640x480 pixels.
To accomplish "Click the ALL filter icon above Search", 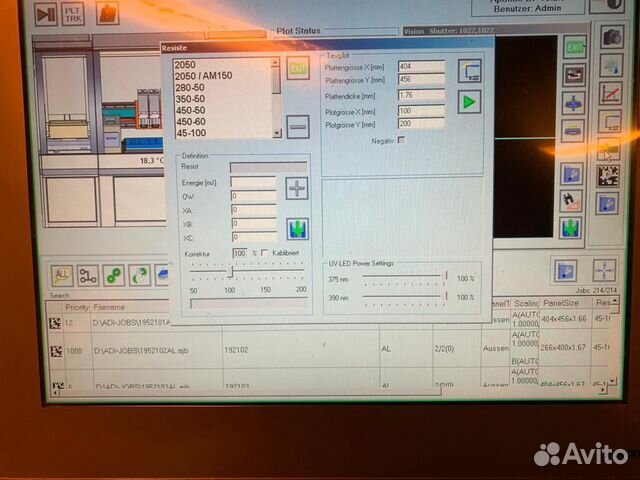I will 62,276.
